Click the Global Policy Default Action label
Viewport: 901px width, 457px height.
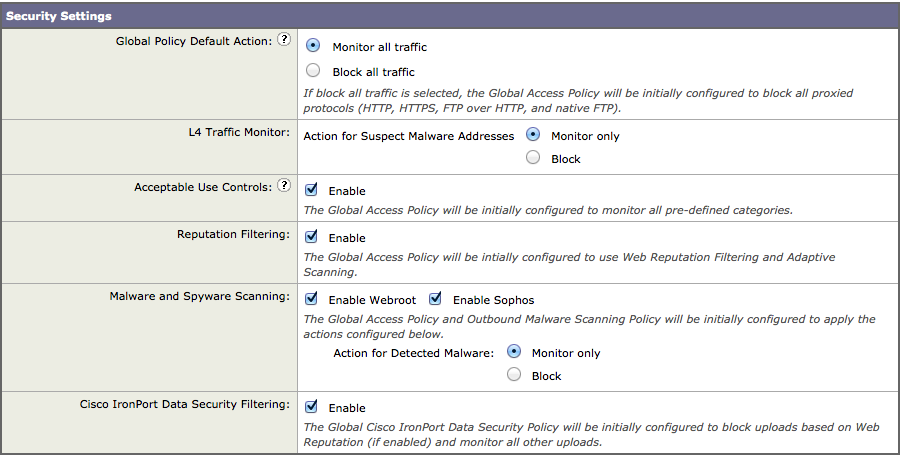(x=194, y=41)
